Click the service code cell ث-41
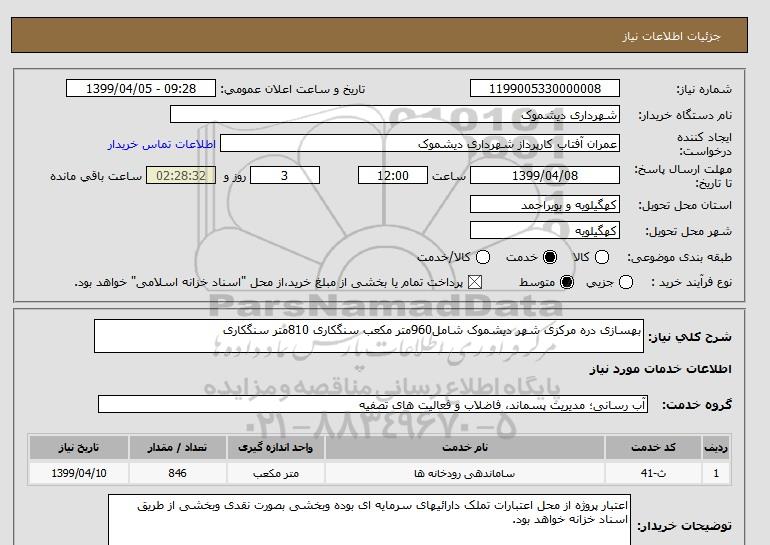The height and width of the screenshot is (545, 770). [653, 473]
